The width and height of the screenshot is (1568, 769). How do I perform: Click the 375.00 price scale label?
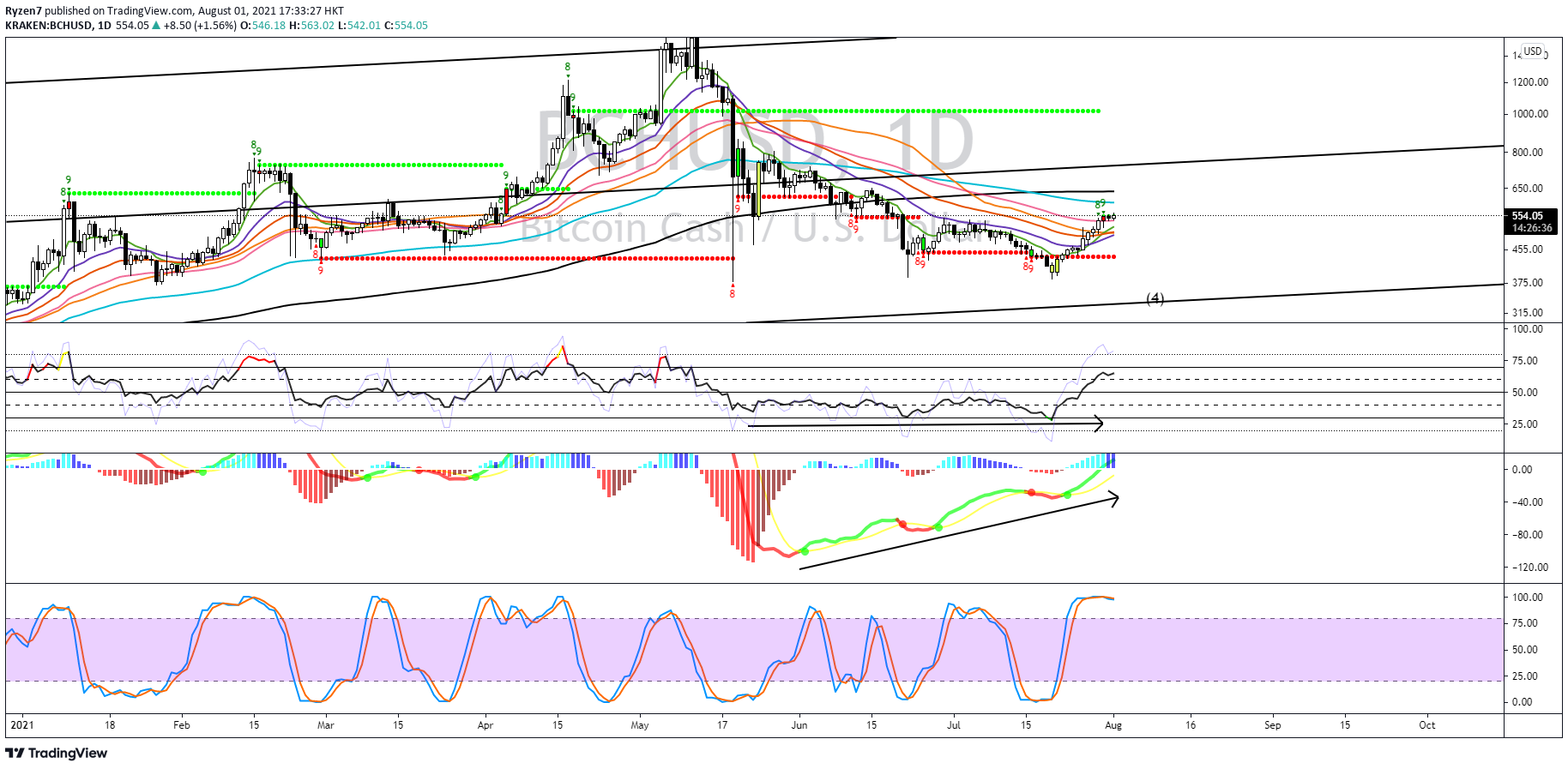[1528, 282]
